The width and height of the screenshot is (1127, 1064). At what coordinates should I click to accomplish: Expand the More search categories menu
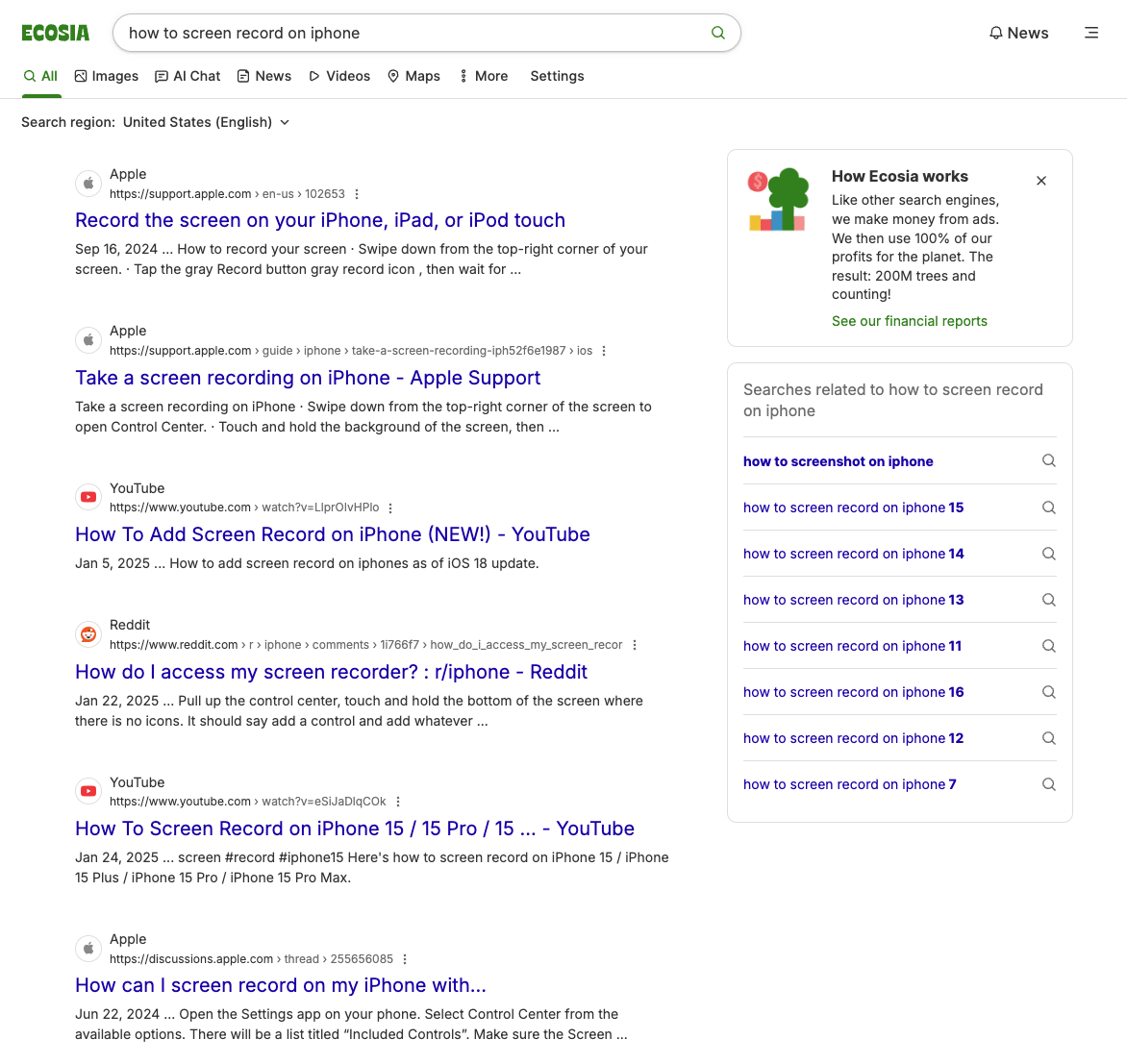click(483, 76)
